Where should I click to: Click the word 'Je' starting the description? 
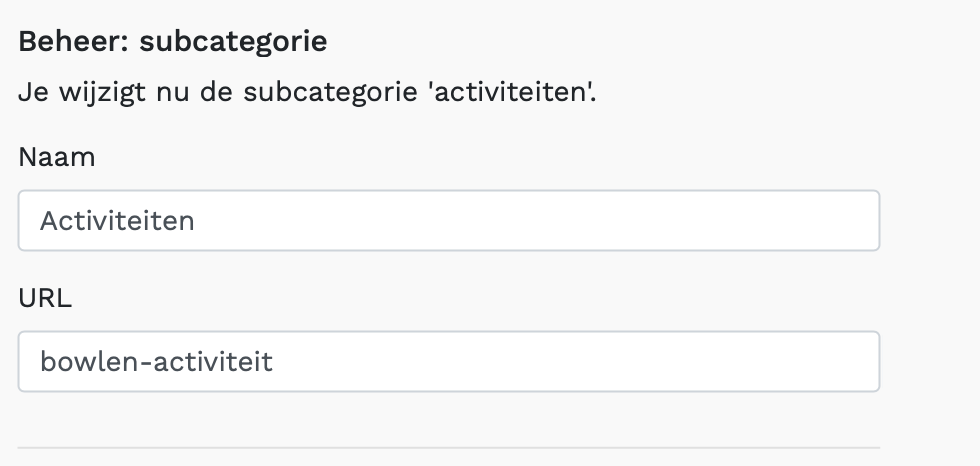pyautogui.click(x=30, y=95)
